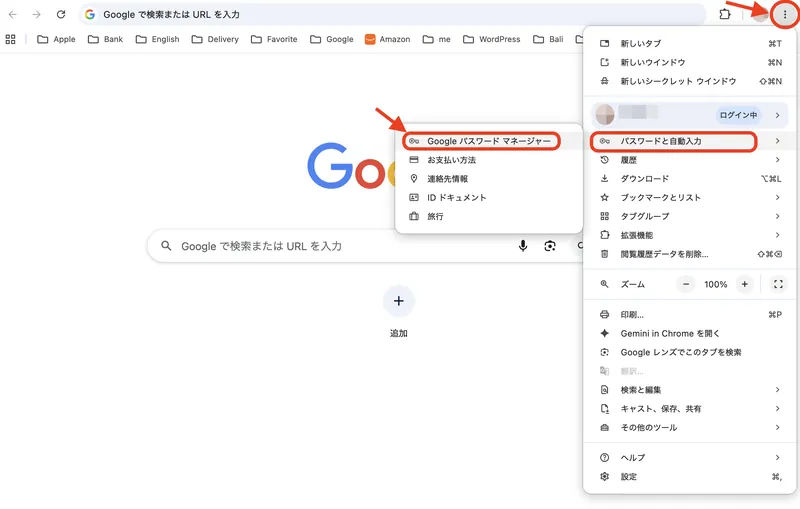Click the profile avatar in menu
Viewport: 800px width, 509px height.
pyautogui.click(x=605, y=115)
